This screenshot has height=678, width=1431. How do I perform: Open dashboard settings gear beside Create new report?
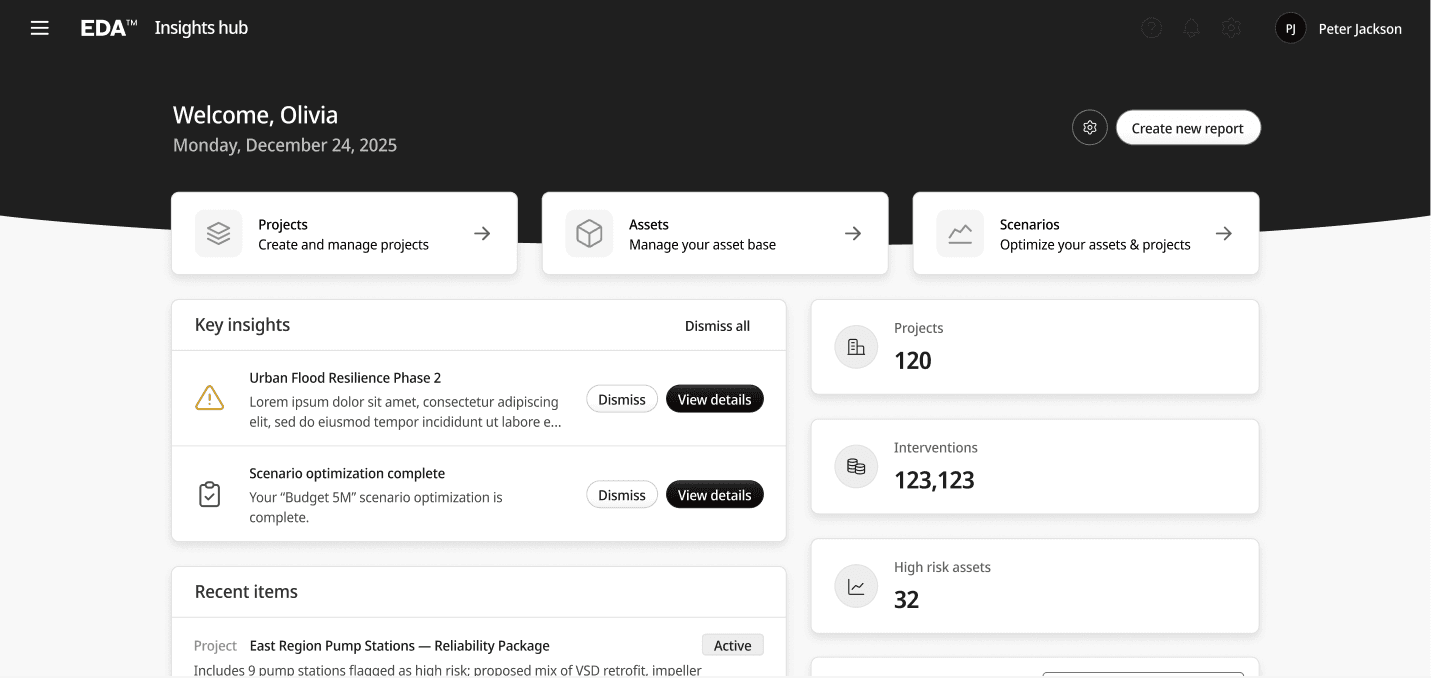[1090, 128]
